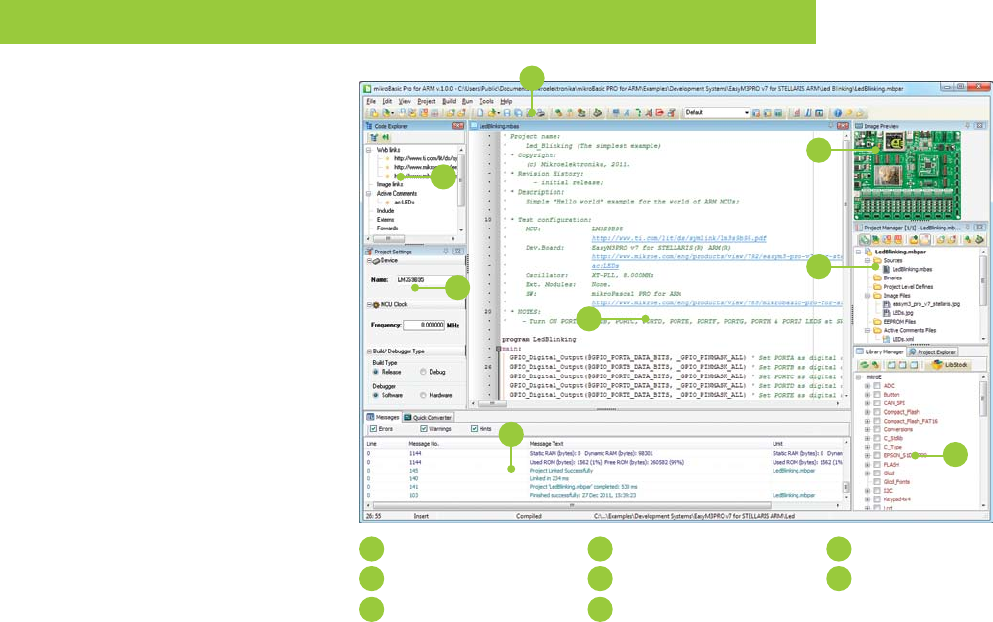Click Code Explorer expand-all icon
This screenshot has height=622, width=993.
pyautogui.click(x=374, y=137)
